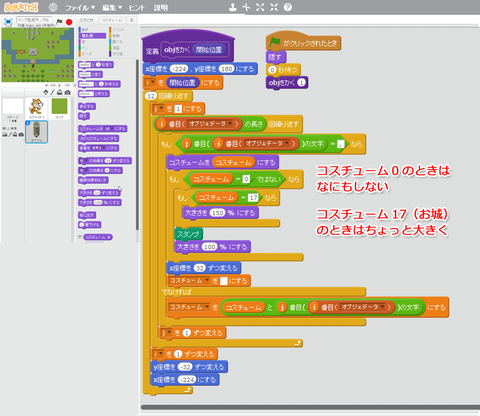This screenshot has width=480, height=416.
Task: Click the Scratch logo link
Action: pos(21,7)
